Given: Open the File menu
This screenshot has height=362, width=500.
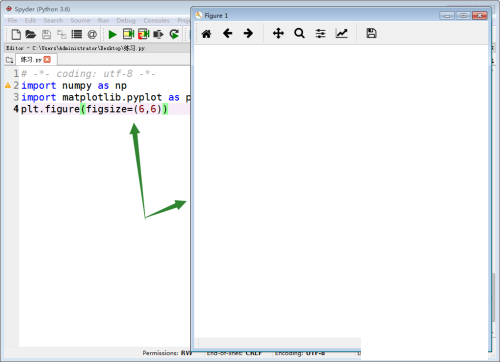Looking at the screenshot, I should pos(12,21).
